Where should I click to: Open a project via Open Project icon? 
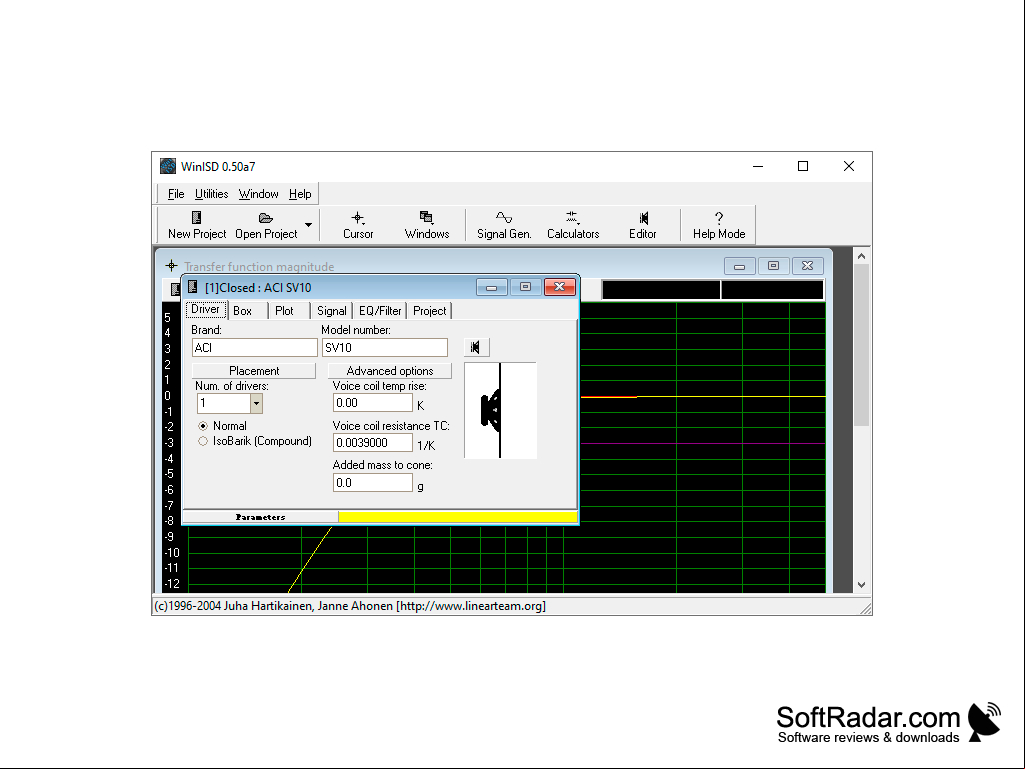pyautogui.click(x=266, y=225)
